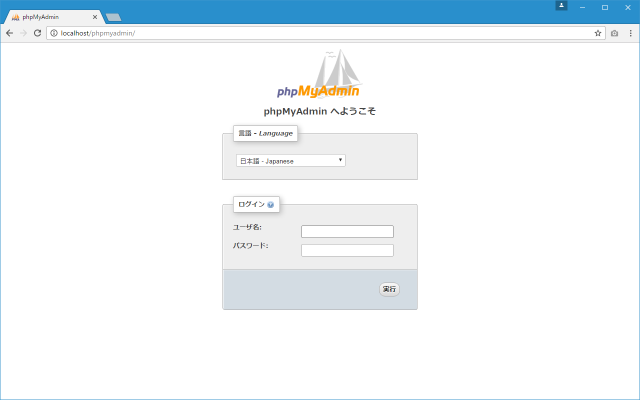The width and height of the screenshot is (640, 400).
Task: Focus the ユーザ名 input field
Action: pyautogui.click(x=347, y=231)
